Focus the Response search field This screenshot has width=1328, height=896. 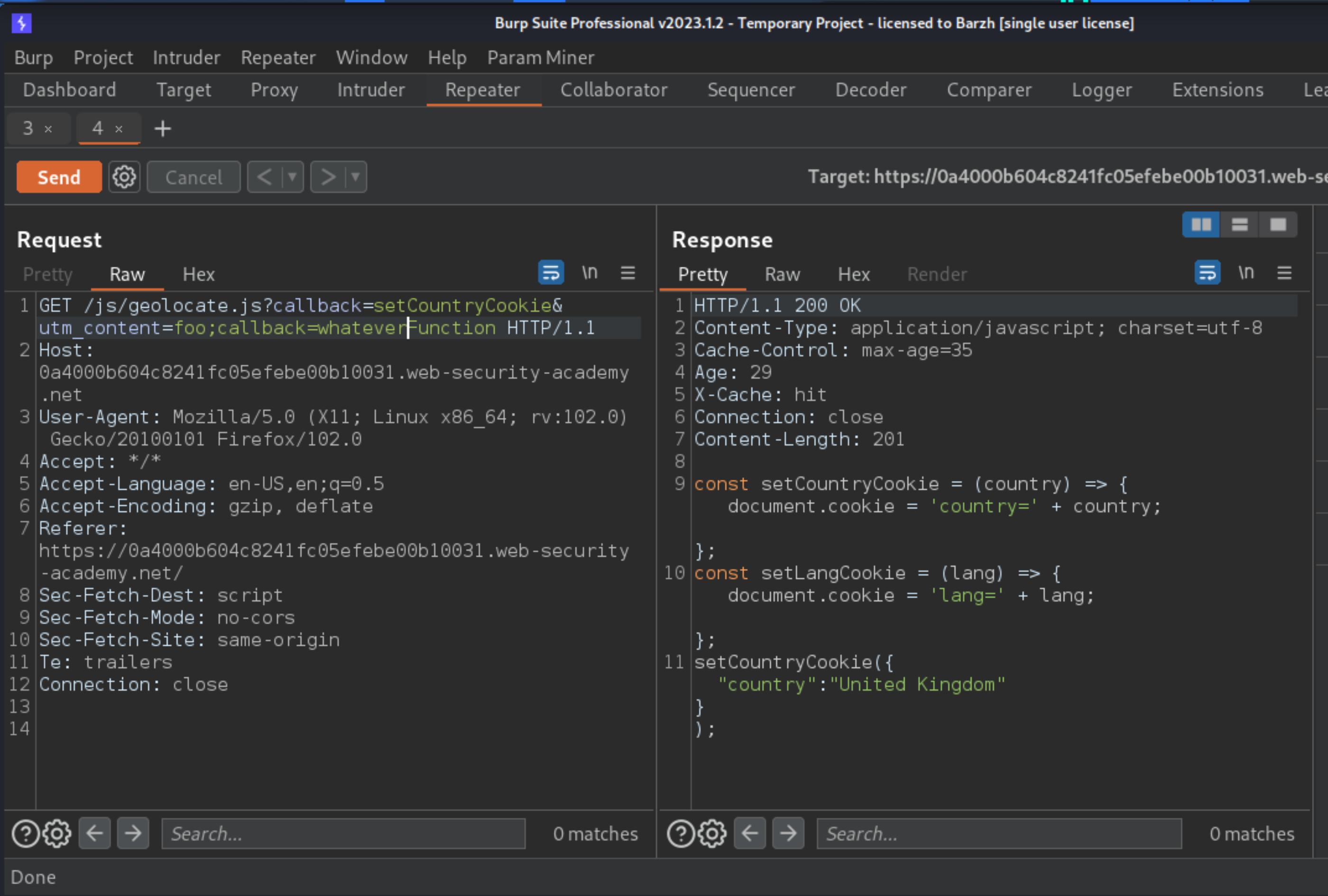[x=999, y=833]
